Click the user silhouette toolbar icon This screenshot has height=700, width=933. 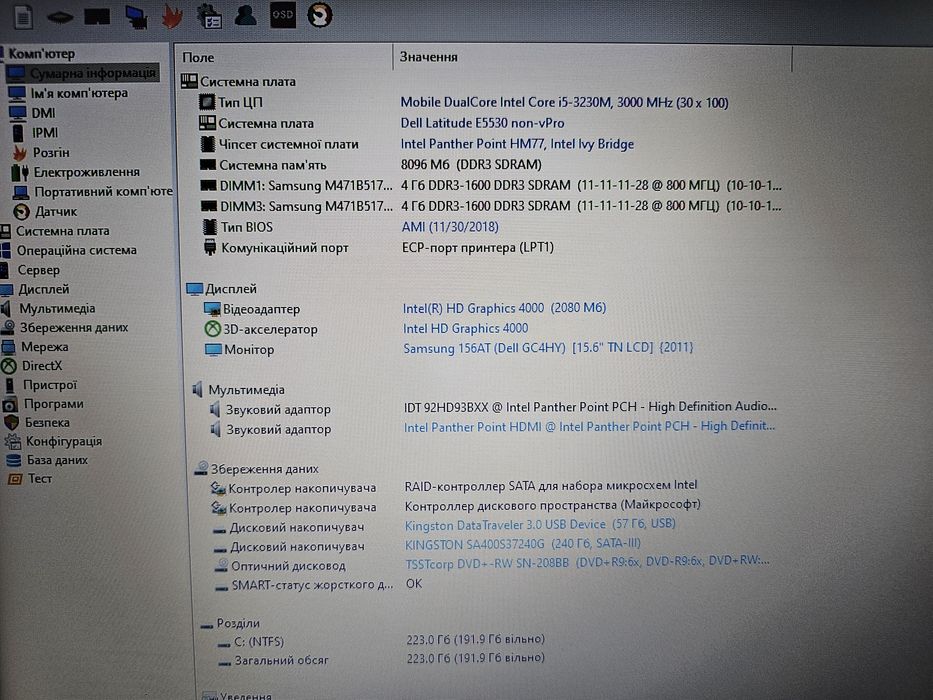(245, 15)
